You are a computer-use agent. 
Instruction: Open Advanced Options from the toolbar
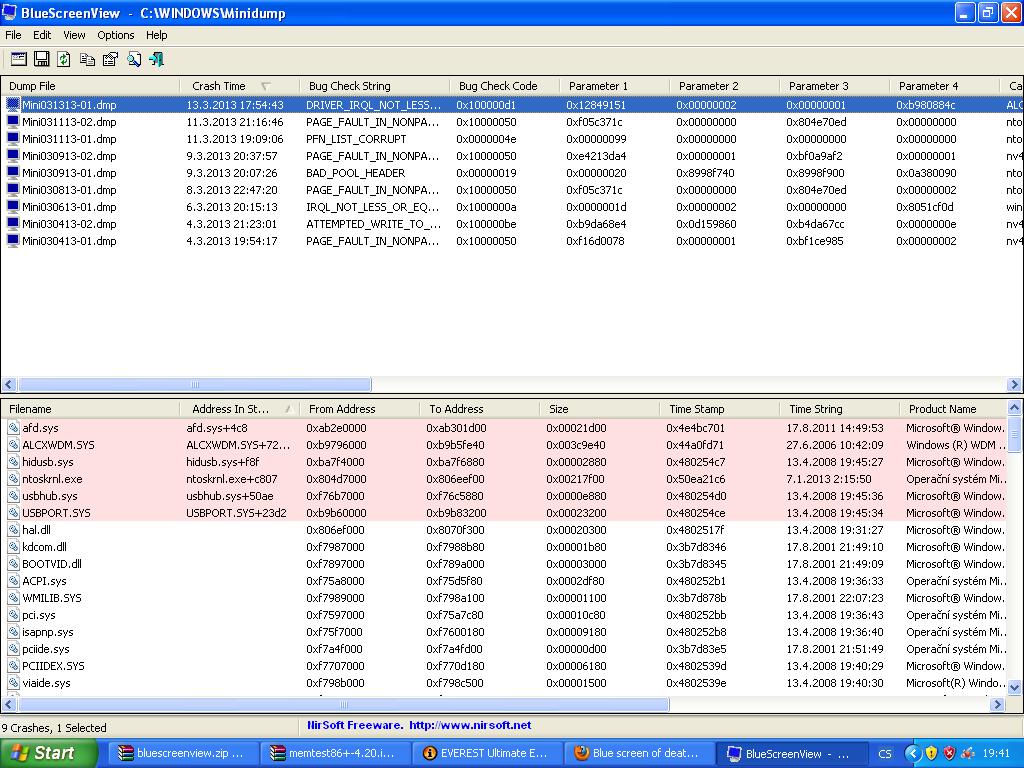pyautogui.click(x=16, y=59)
